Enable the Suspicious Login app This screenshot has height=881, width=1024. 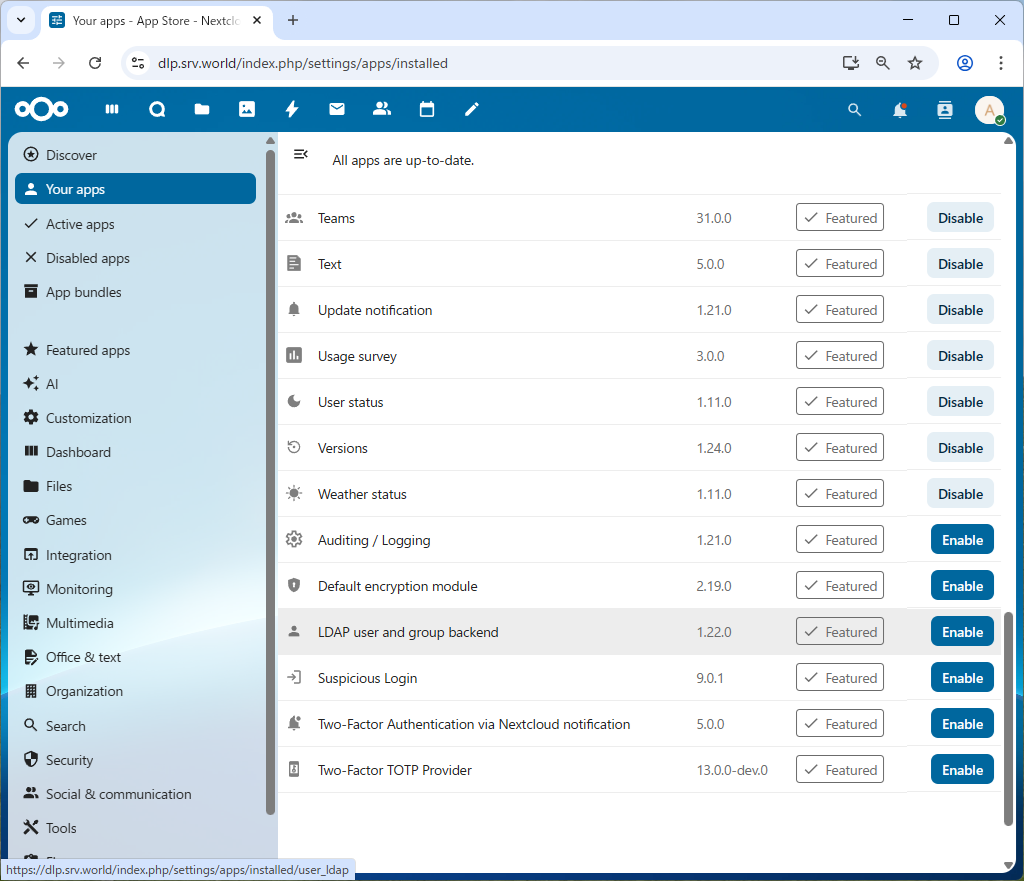(962, 678)
